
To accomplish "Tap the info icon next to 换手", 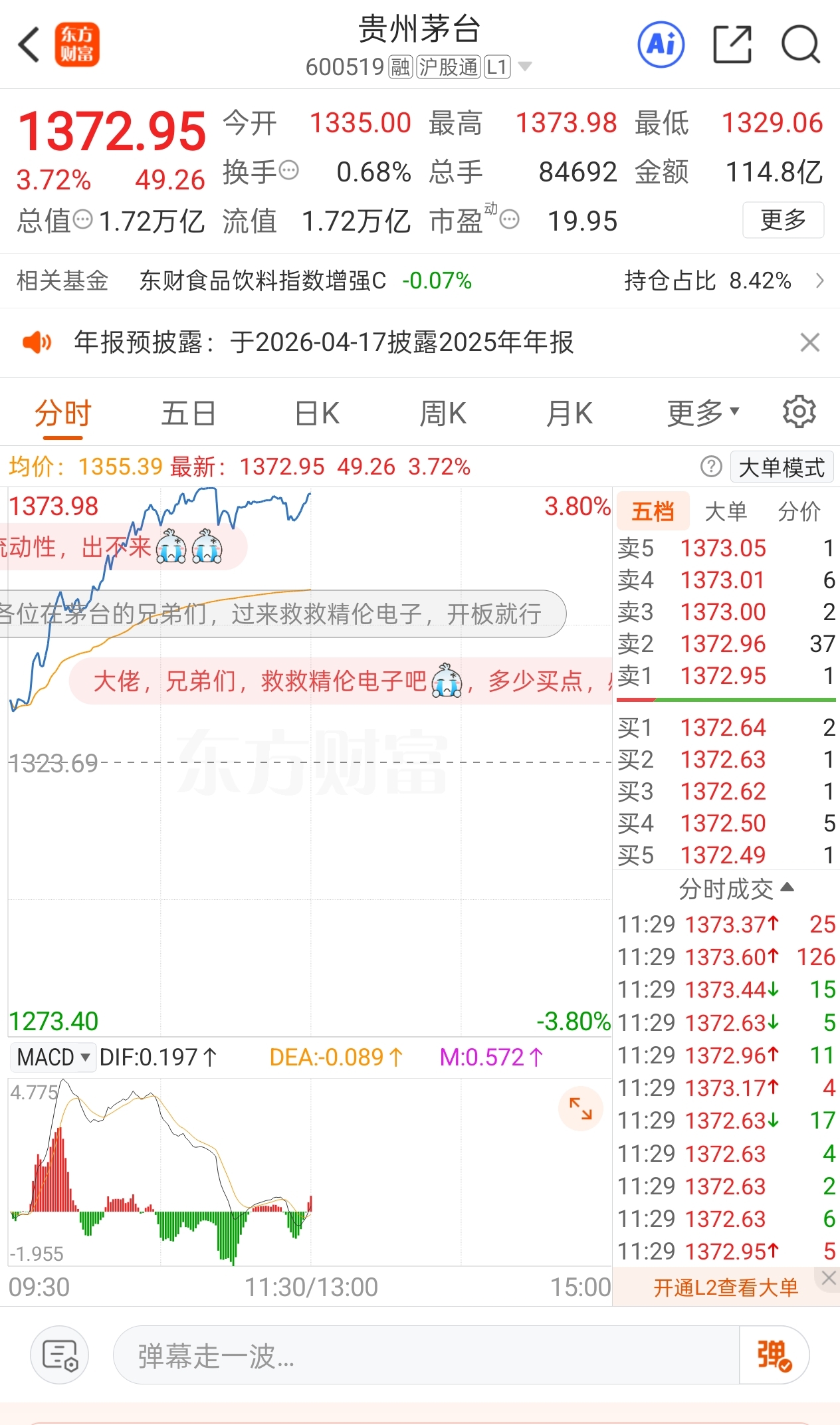I will point(289,170).
